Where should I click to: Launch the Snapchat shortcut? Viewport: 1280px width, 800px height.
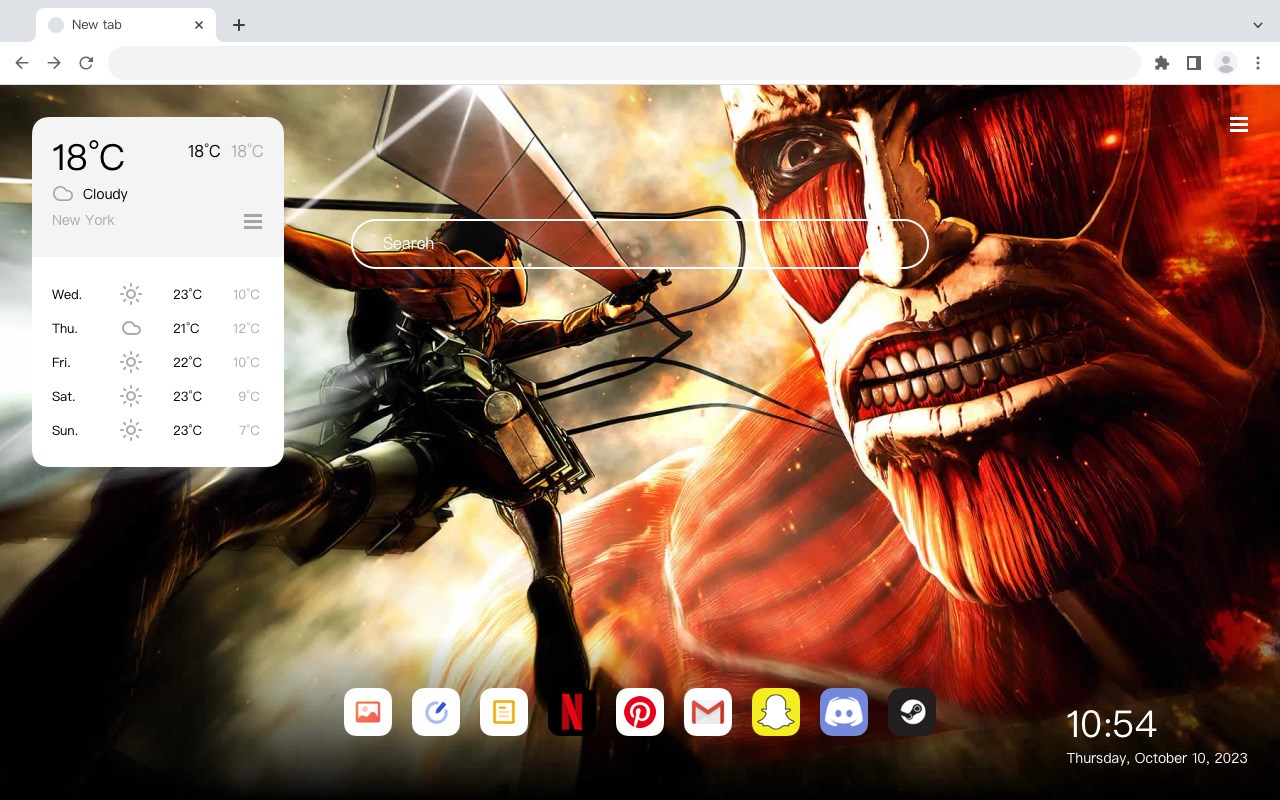pos(776,712)
